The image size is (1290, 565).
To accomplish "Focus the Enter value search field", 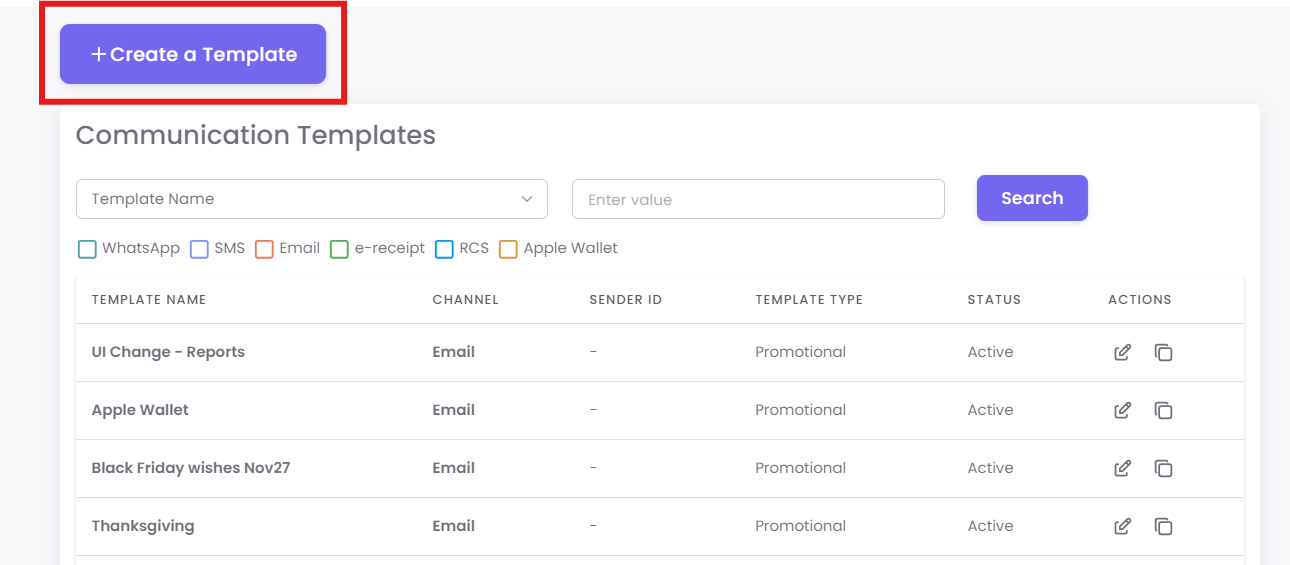I will 757,199.
